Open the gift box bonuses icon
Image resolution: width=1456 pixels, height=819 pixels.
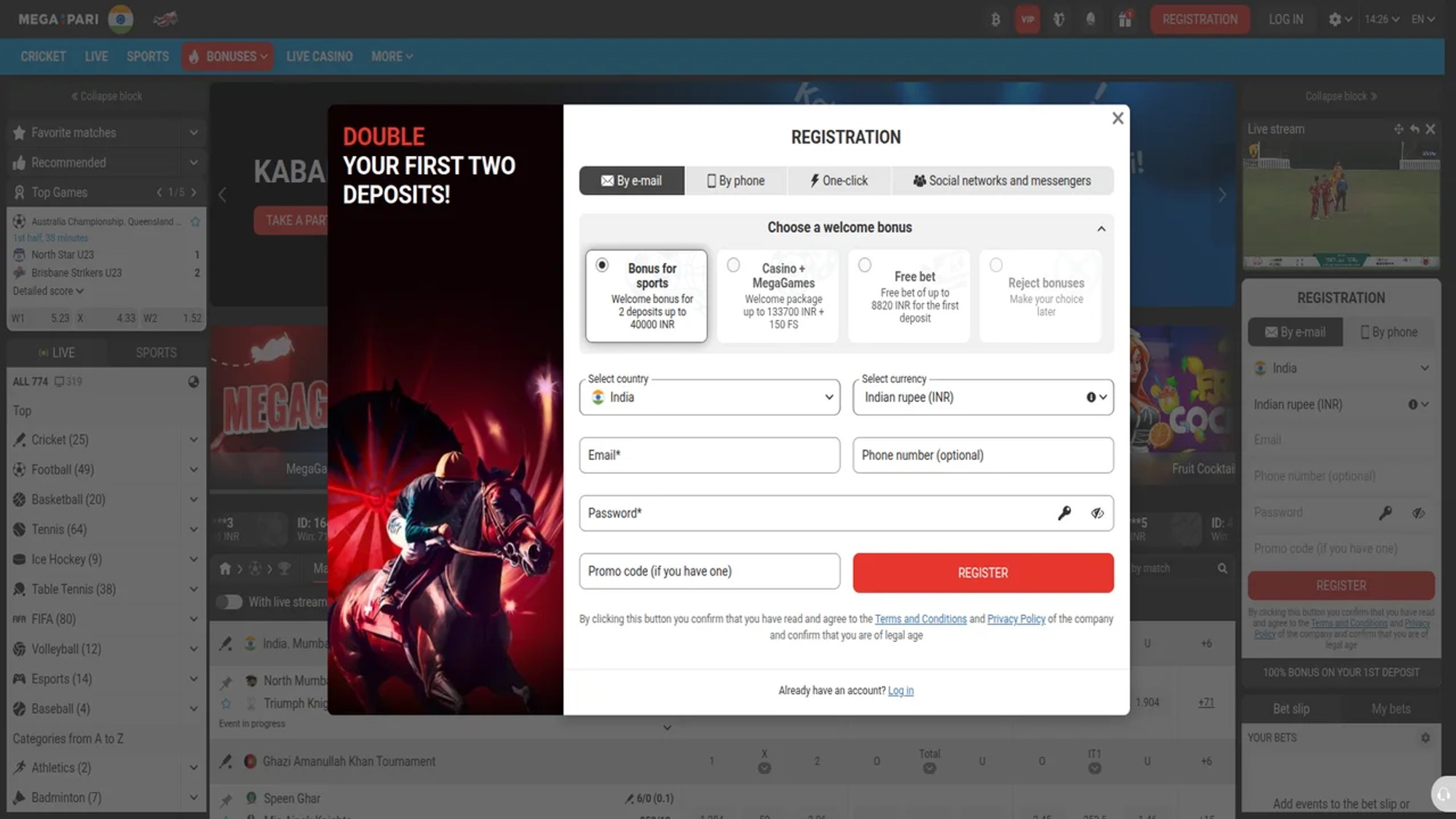(1125, 20)
